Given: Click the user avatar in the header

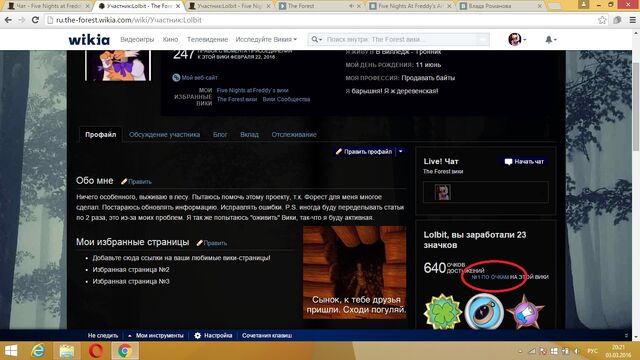Looking at the screenshot, I should (x=514, y=40).
